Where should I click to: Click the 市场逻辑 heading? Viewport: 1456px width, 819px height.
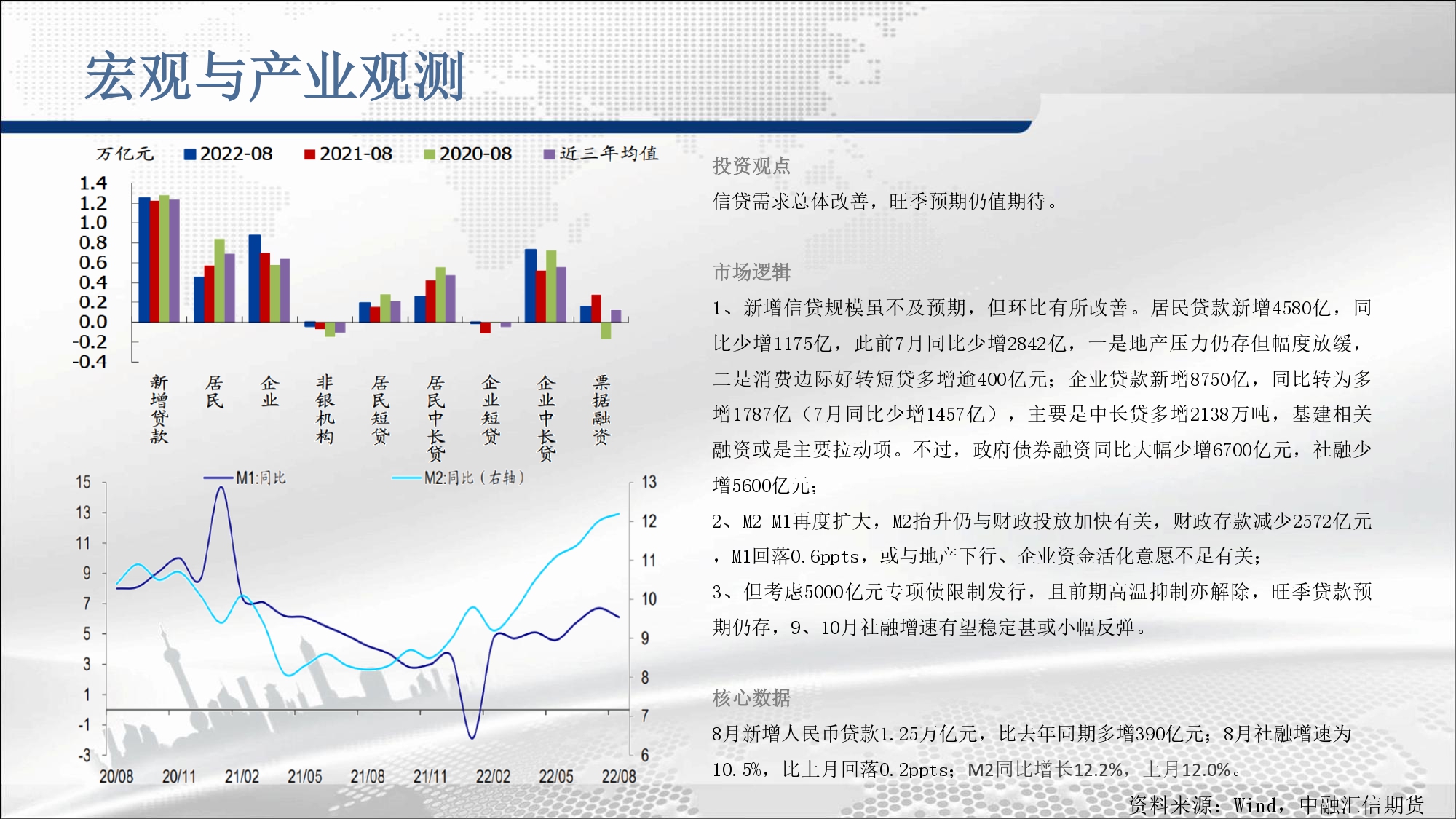tap(751, 272)
